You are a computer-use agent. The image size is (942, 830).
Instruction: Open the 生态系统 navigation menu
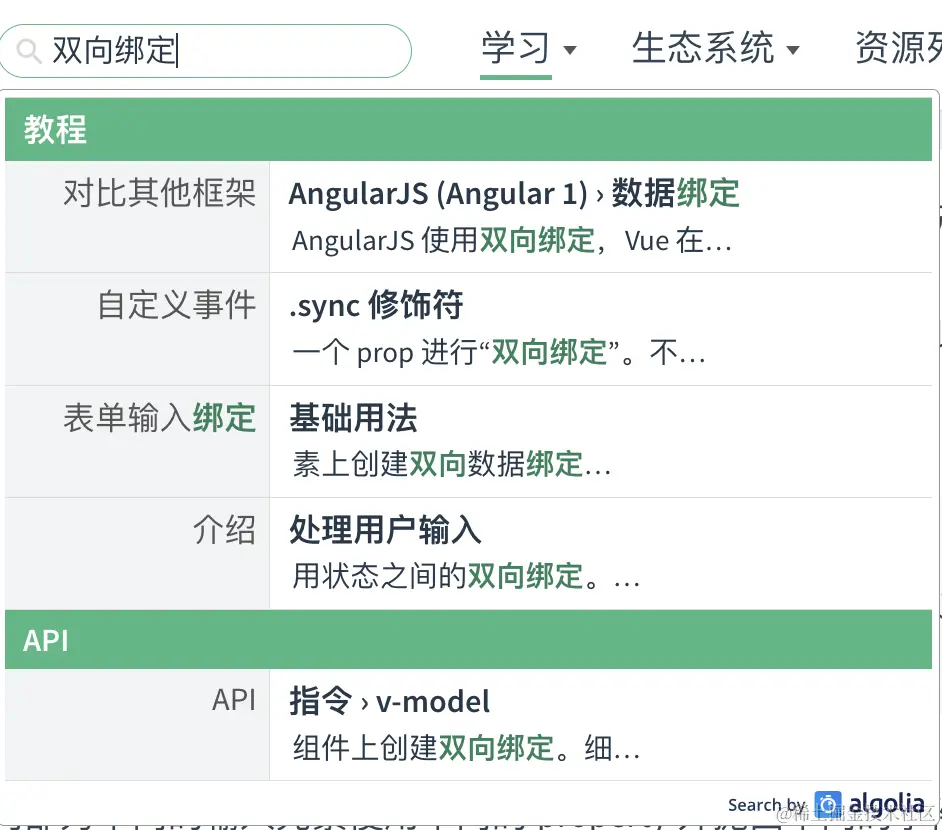pyautogui.click(x=703, y=48)
